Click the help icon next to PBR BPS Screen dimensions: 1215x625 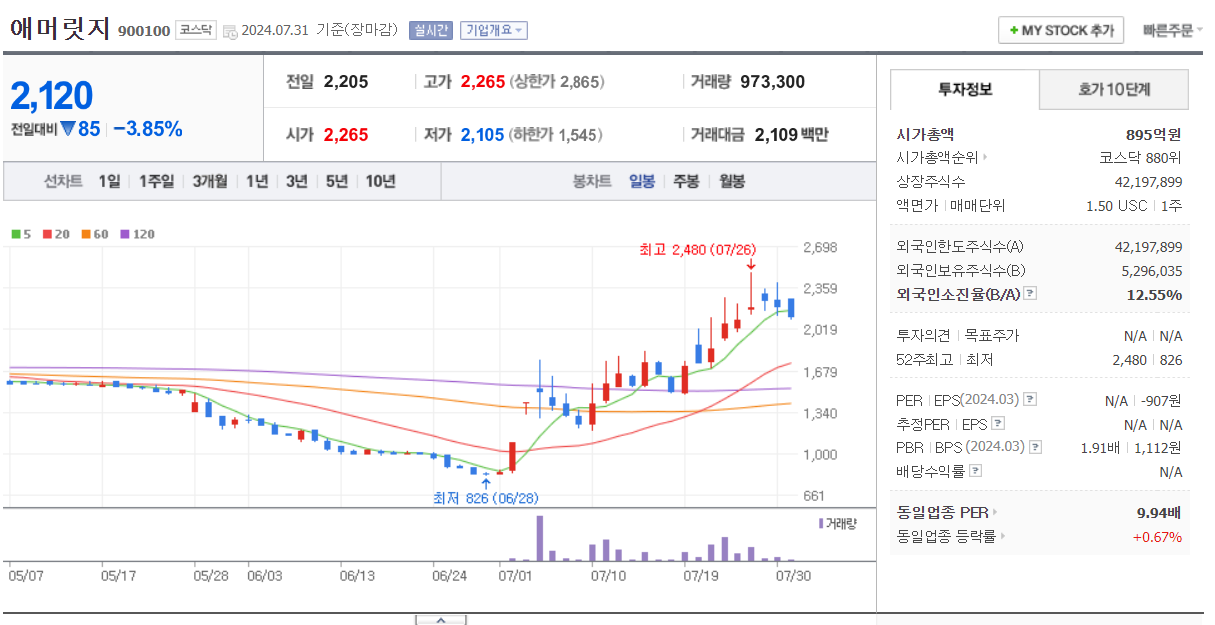[x=1035, y=447]
